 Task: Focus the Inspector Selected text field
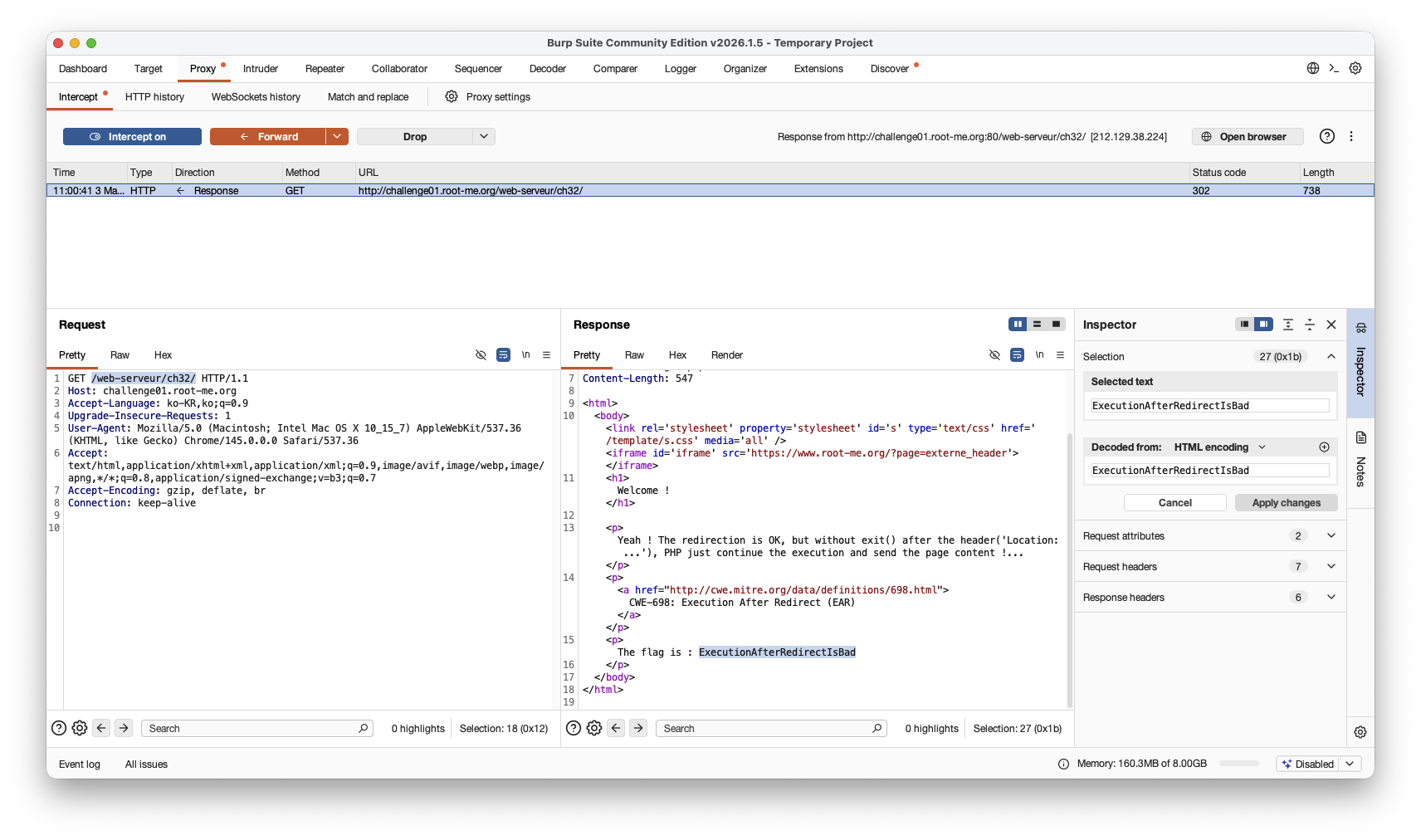click(x=1210, y=405)
